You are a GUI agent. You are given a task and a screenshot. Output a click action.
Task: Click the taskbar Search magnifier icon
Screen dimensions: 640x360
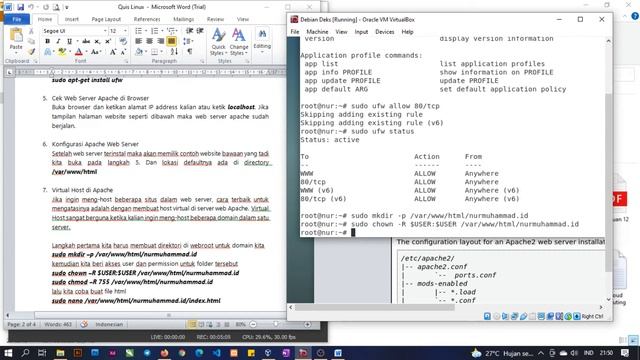[x=25, y=353]
